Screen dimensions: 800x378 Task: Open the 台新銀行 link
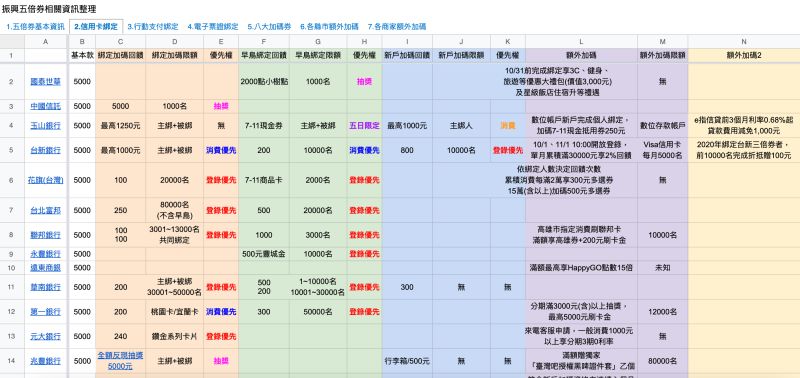45,150
